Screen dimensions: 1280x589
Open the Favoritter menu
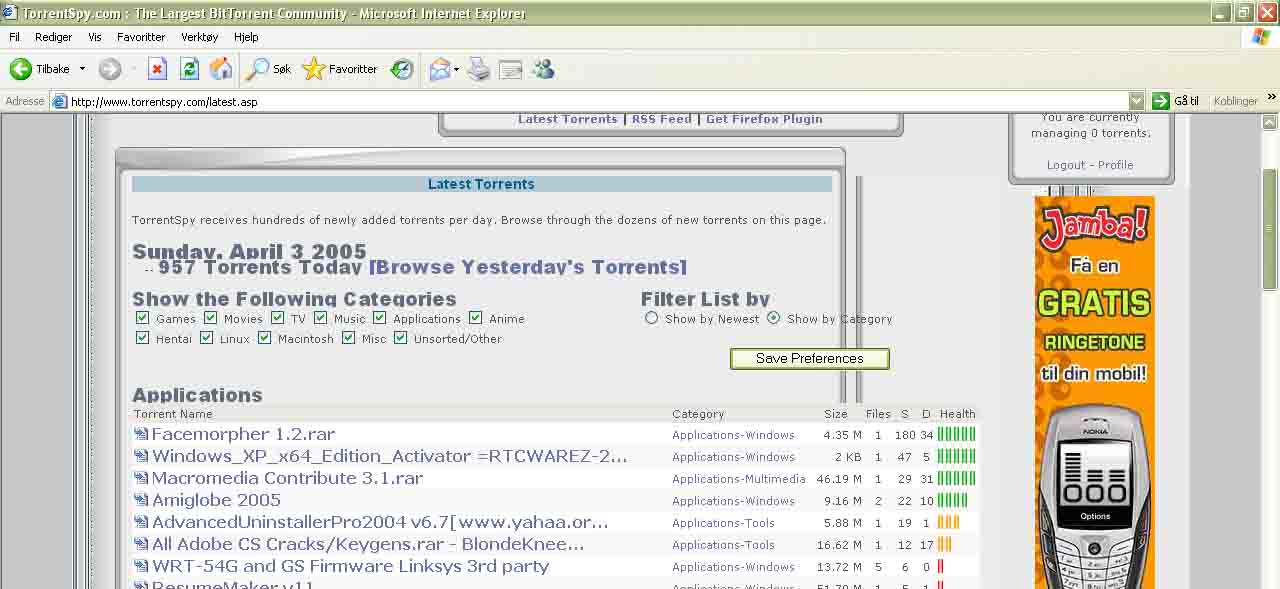[x=141, y=37]
